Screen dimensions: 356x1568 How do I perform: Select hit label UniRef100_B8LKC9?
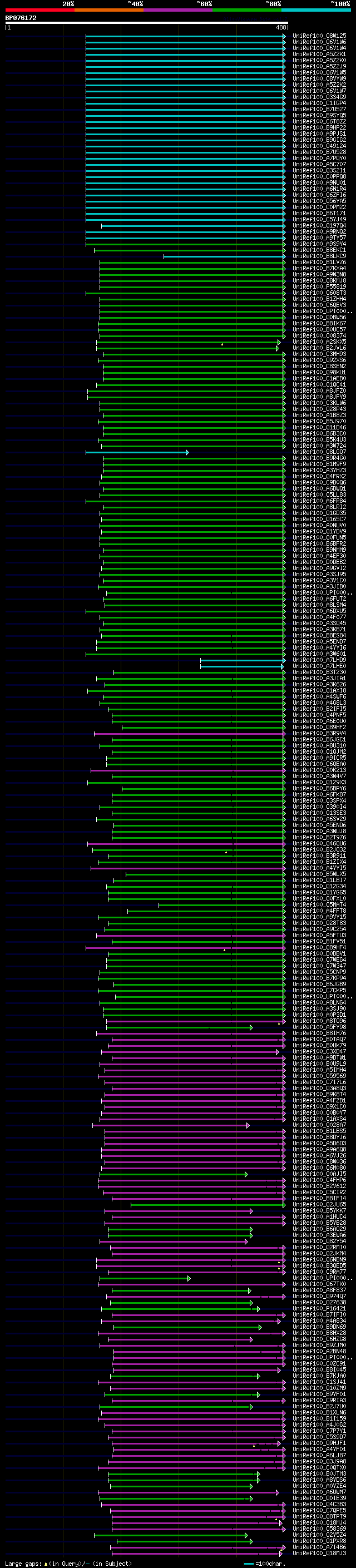click(319, 256)
